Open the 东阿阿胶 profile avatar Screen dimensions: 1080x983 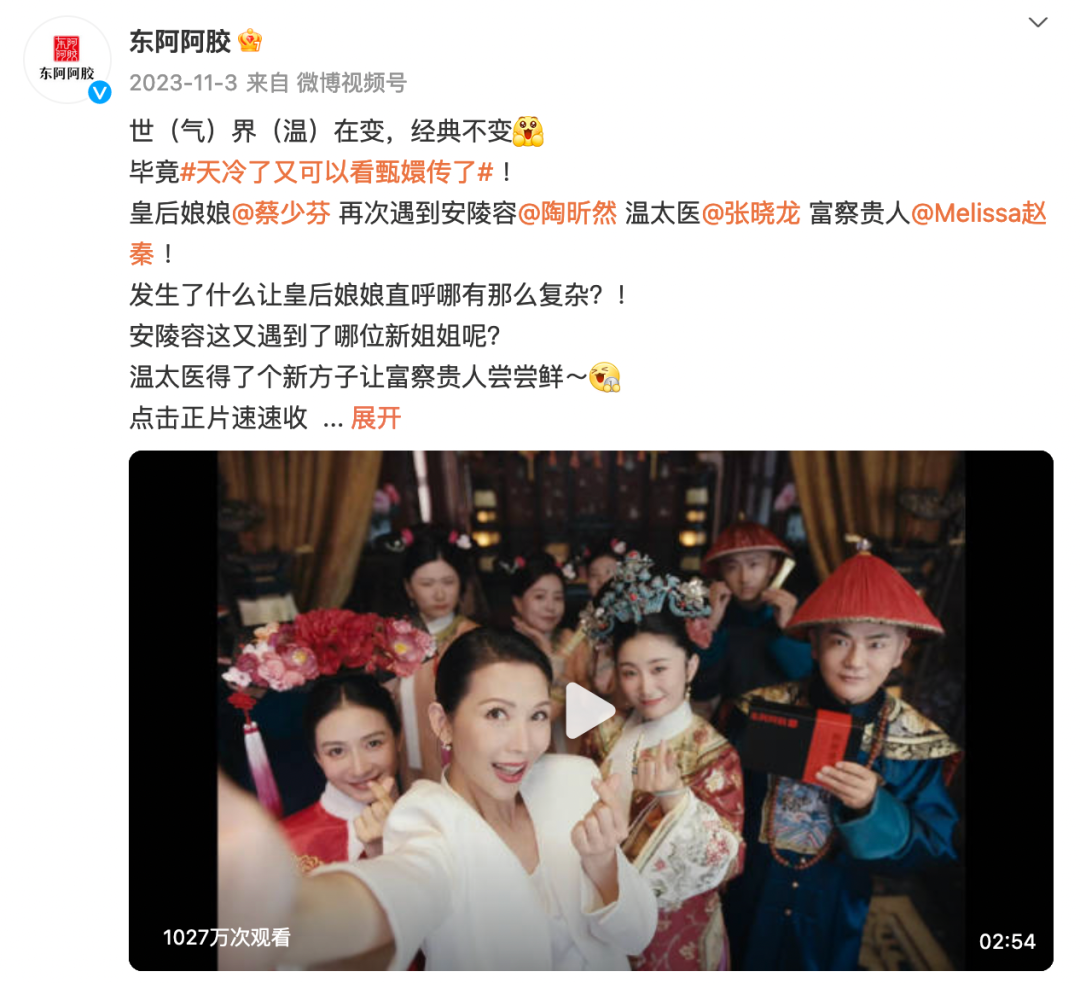pyautogui.click(x=67, y=60)
